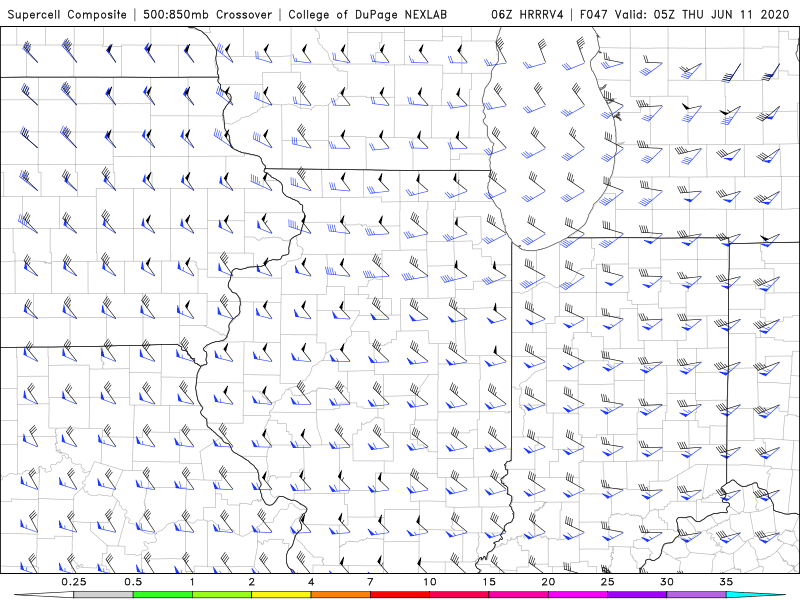Image resolution: width=800 pixels, height=600 pixels.
Task: Click the magenta swatch between 15 and 20
Action: pyautogui.click(x=518, y=595)
